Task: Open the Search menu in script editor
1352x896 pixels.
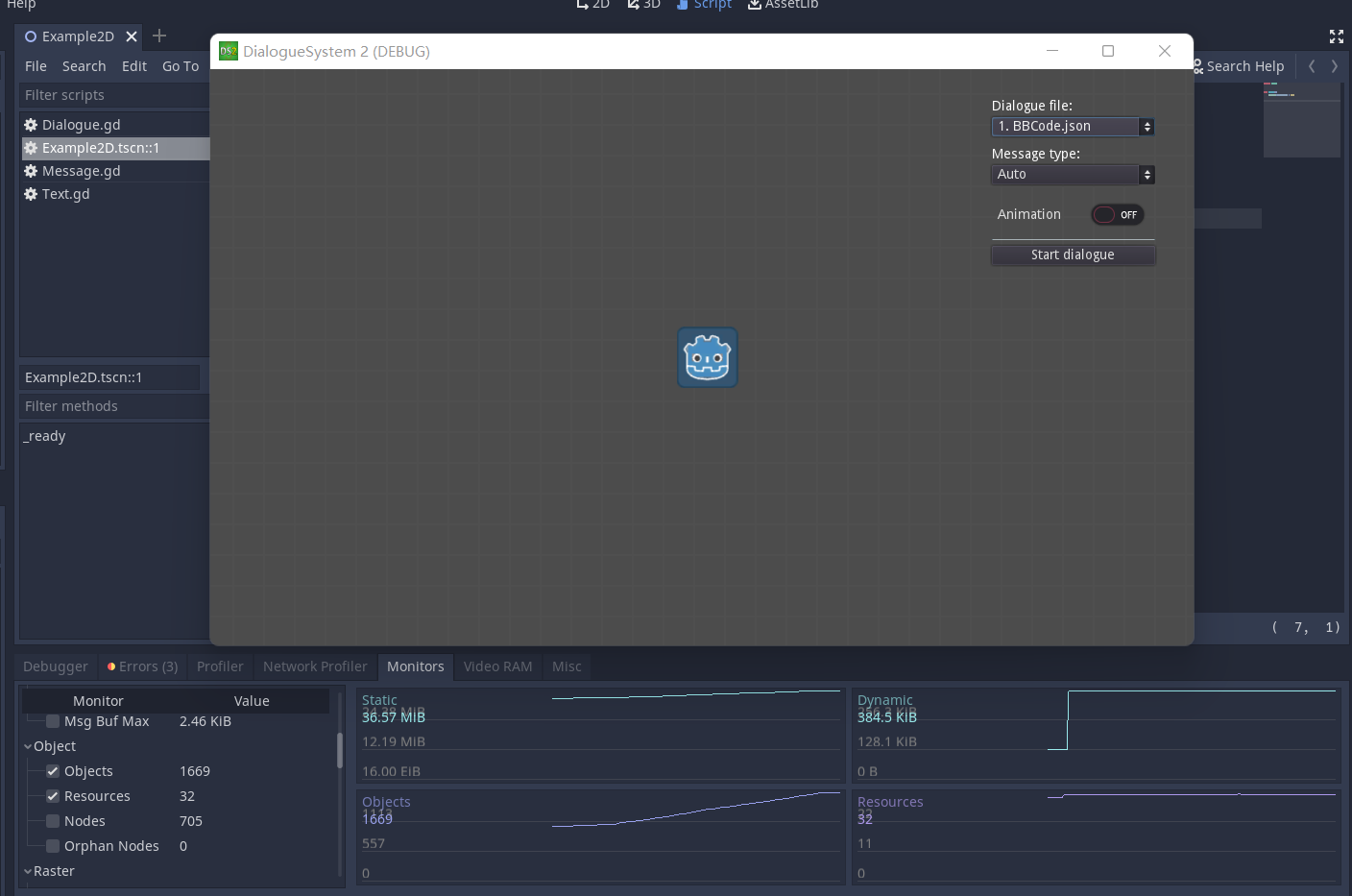Action: tap(84, 66)
